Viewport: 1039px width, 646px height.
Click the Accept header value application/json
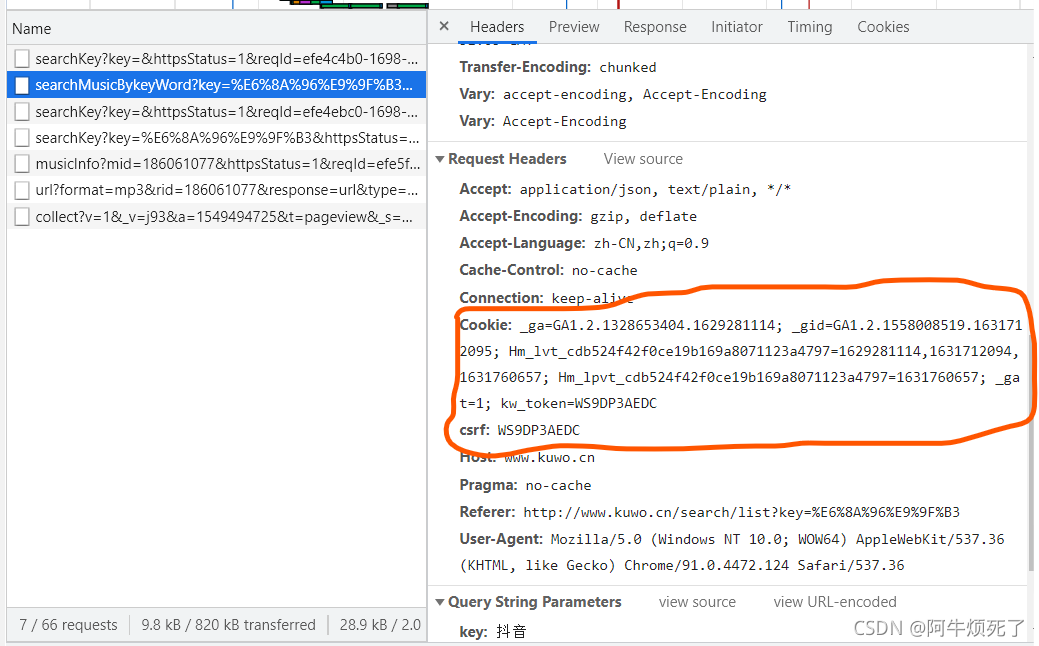pyautogui.click(x=655, y=189)
